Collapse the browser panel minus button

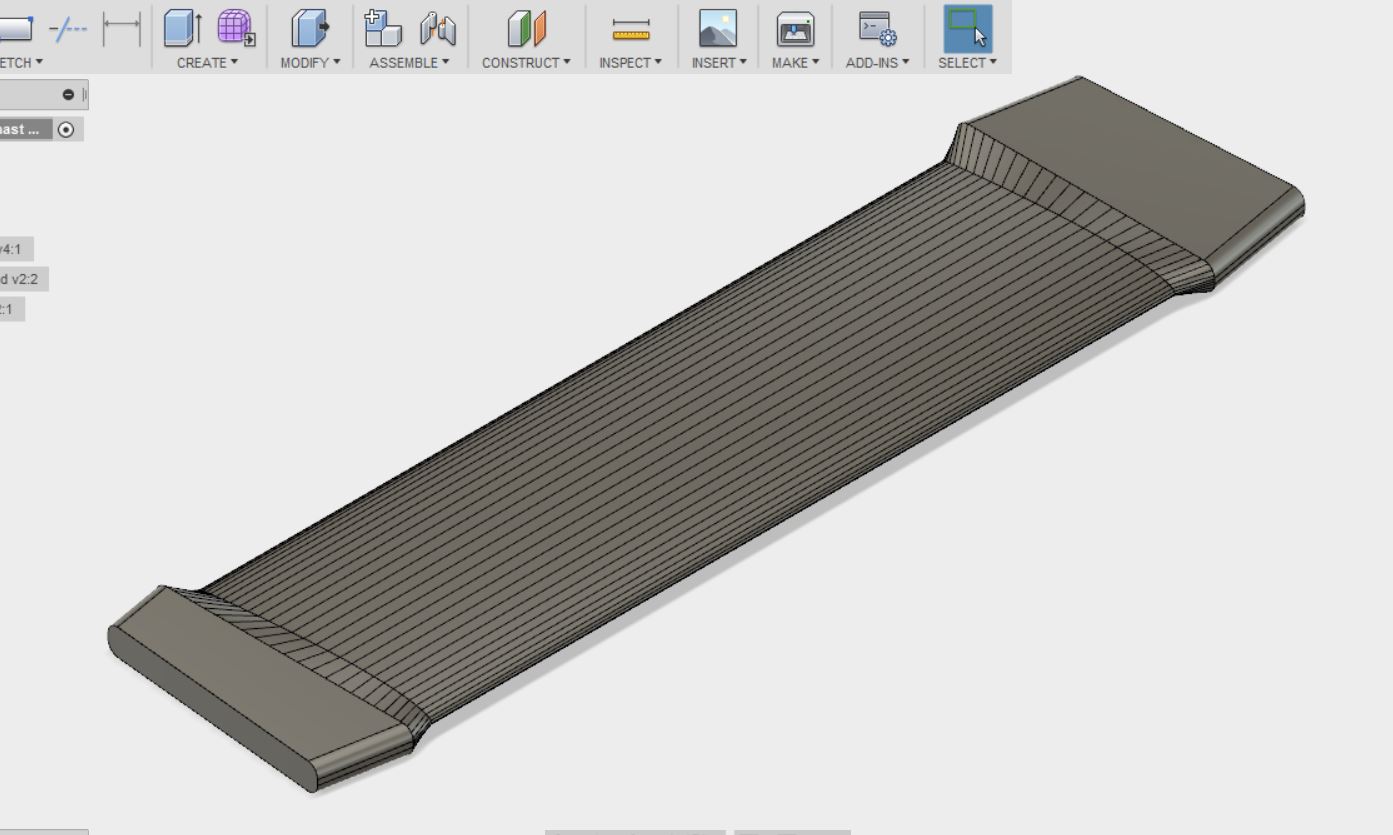click(68, 94)
